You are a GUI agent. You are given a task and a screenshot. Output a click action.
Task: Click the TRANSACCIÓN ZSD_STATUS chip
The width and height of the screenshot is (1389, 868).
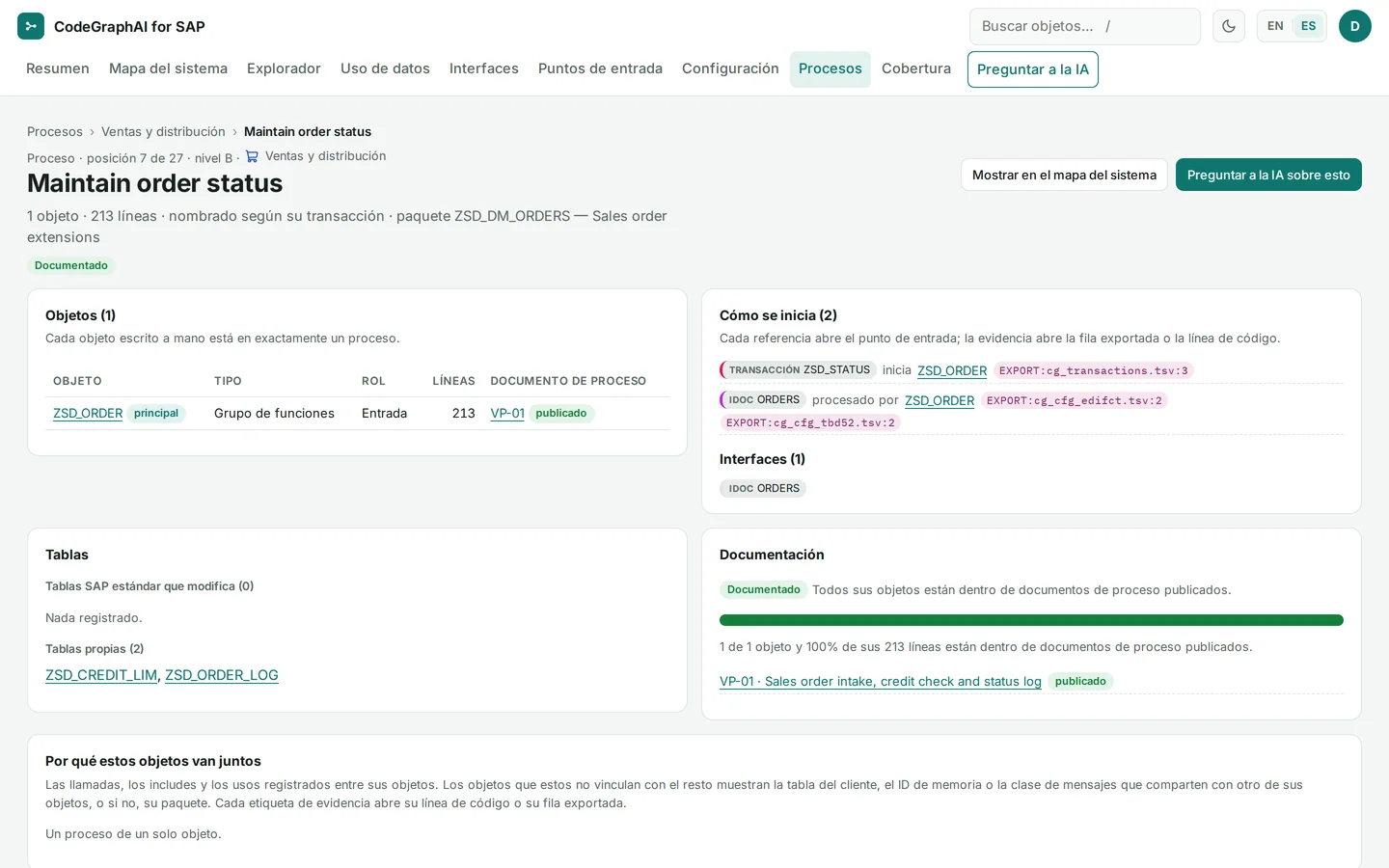click(799, 369)
